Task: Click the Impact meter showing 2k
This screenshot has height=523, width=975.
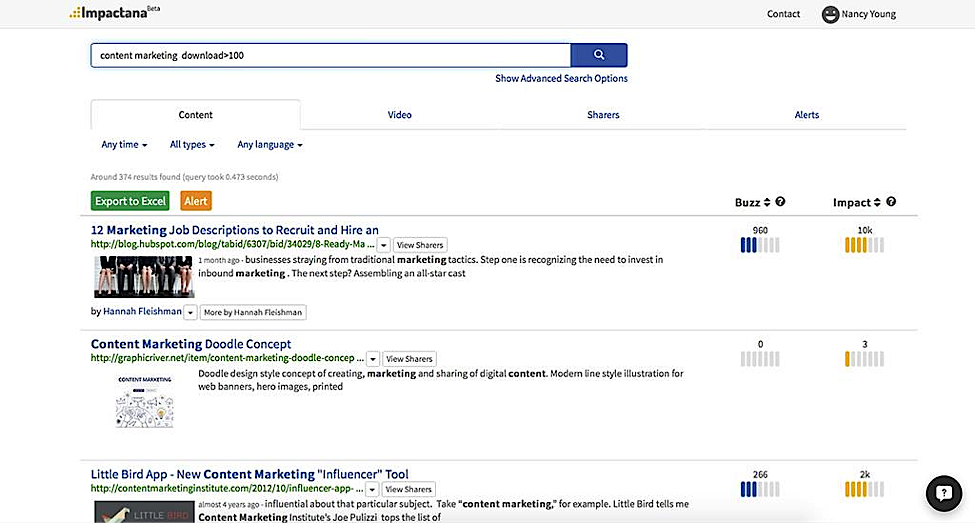Action: [864, 489]
